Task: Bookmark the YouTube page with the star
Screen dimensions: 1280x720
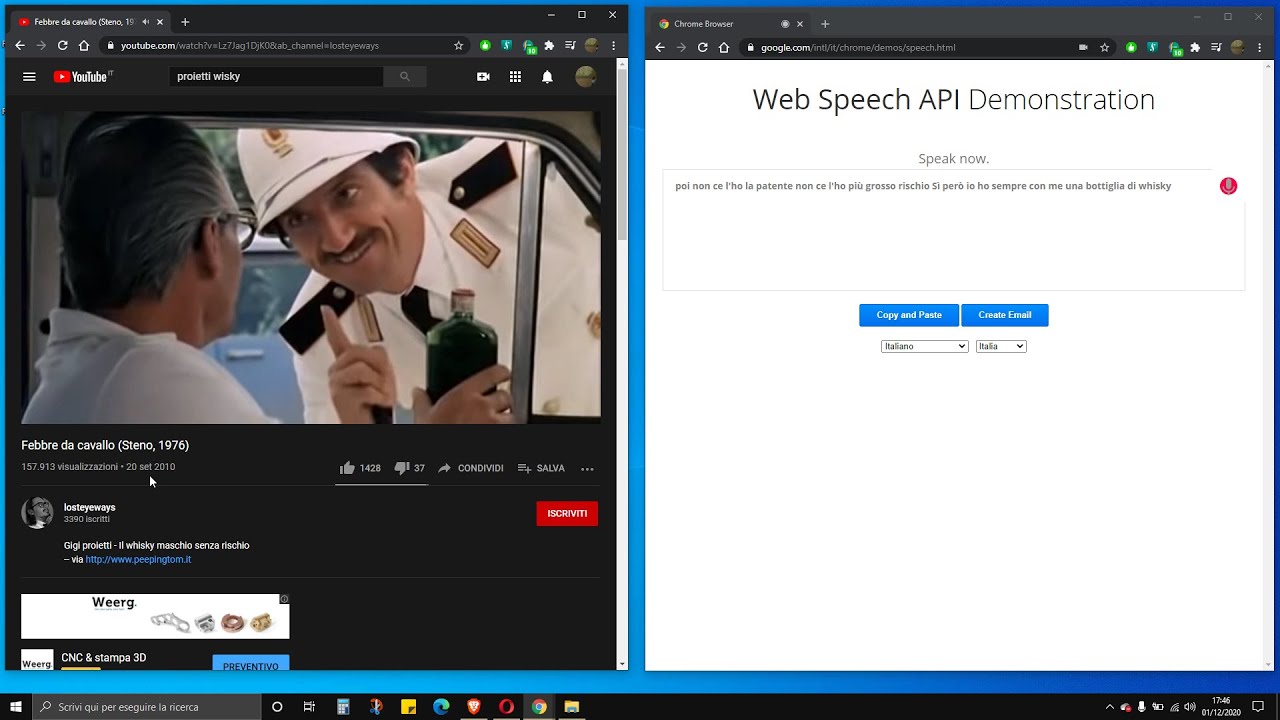Action: pos(459,46)
